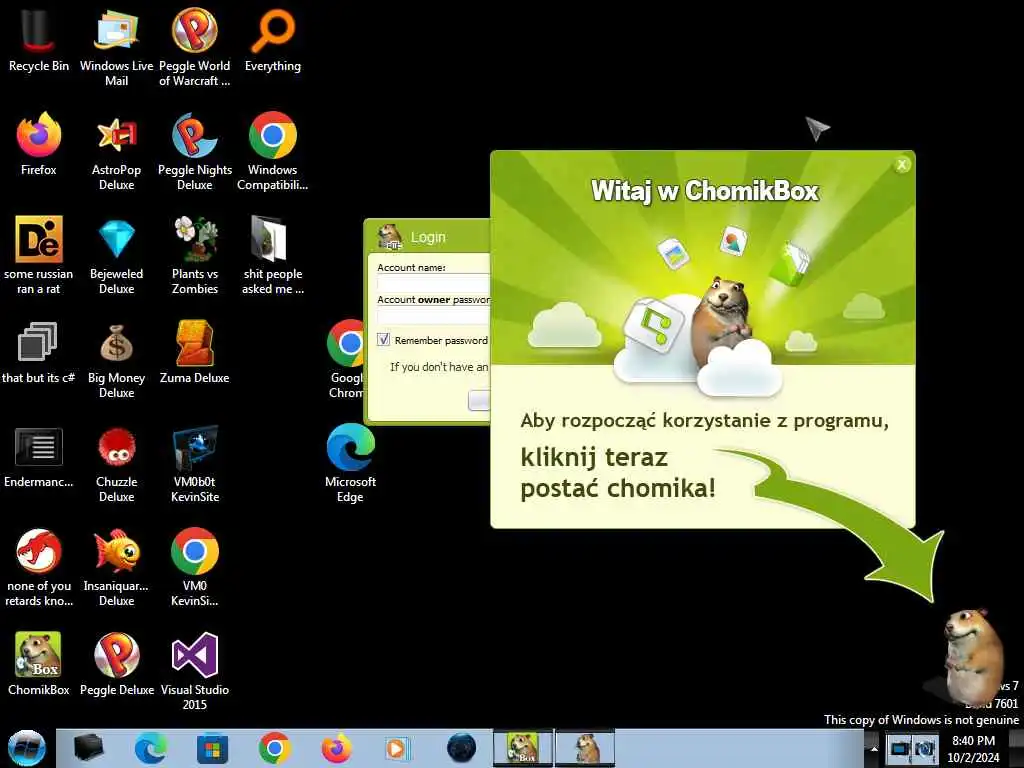The image size is (1024, 768).
Task: Open the black box taskbar icon
Action: (88, 748)
